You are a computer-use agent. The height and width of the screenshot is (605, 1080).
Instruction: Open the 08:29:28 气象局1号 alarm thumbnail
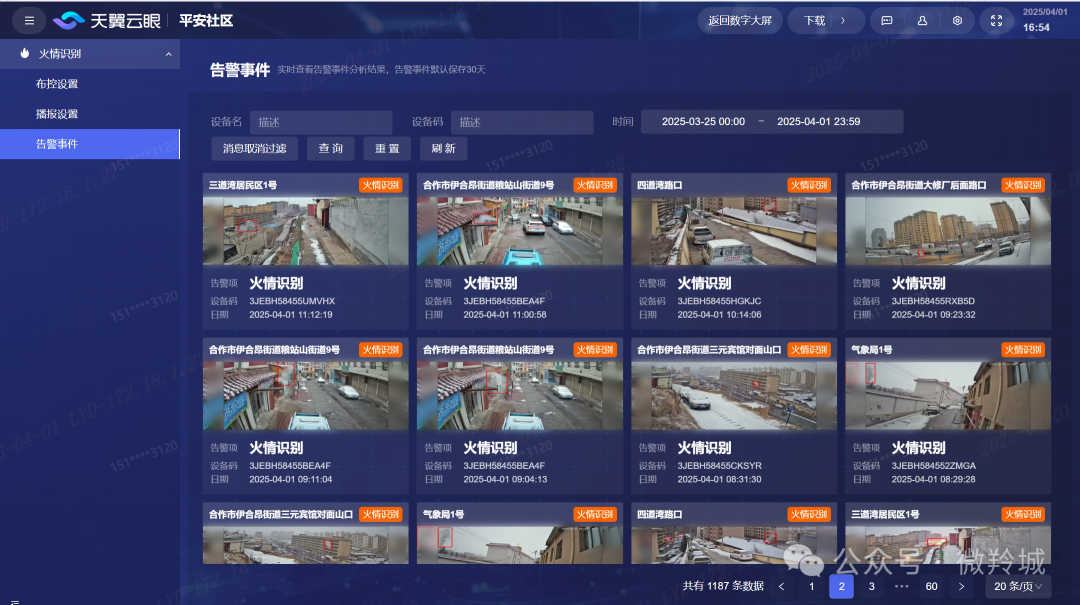click(948, 396)
